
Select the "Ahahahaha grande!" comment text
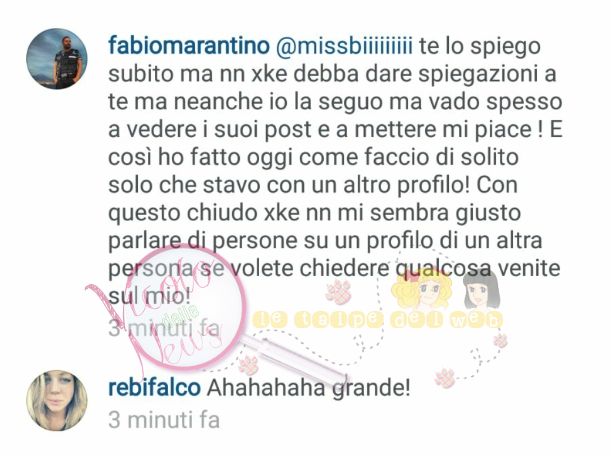tap(308, 389)
